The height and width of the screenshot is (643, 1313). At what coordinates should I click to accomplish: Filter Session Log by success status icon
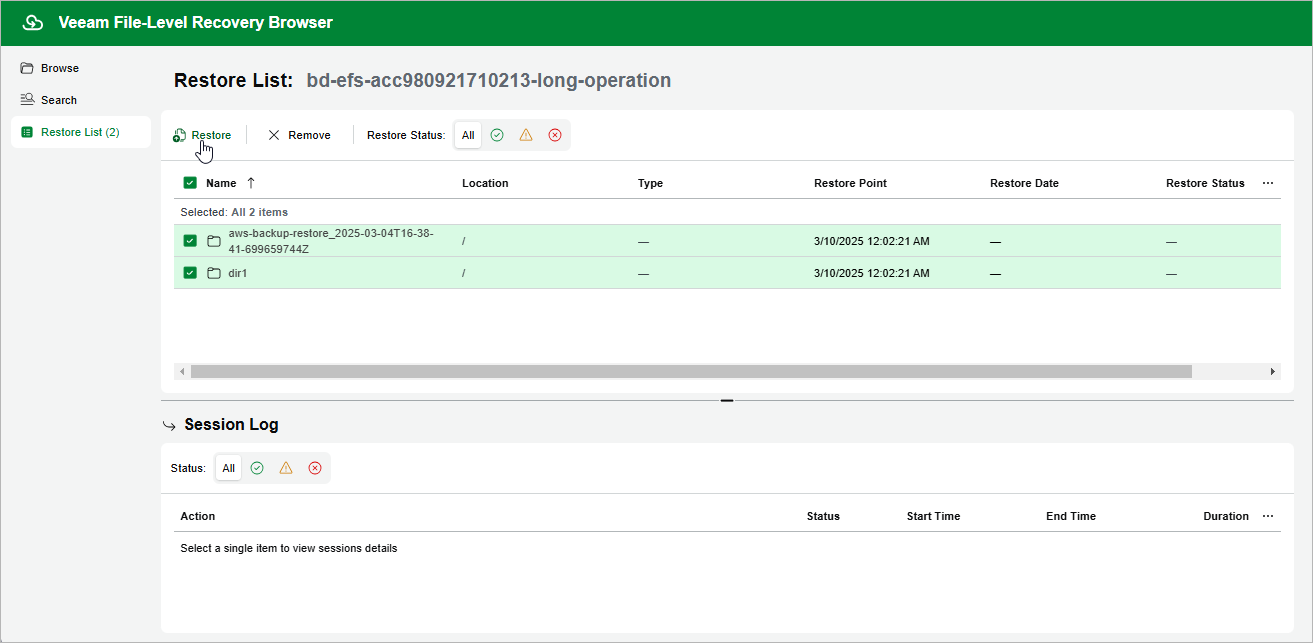click(257, 467)
